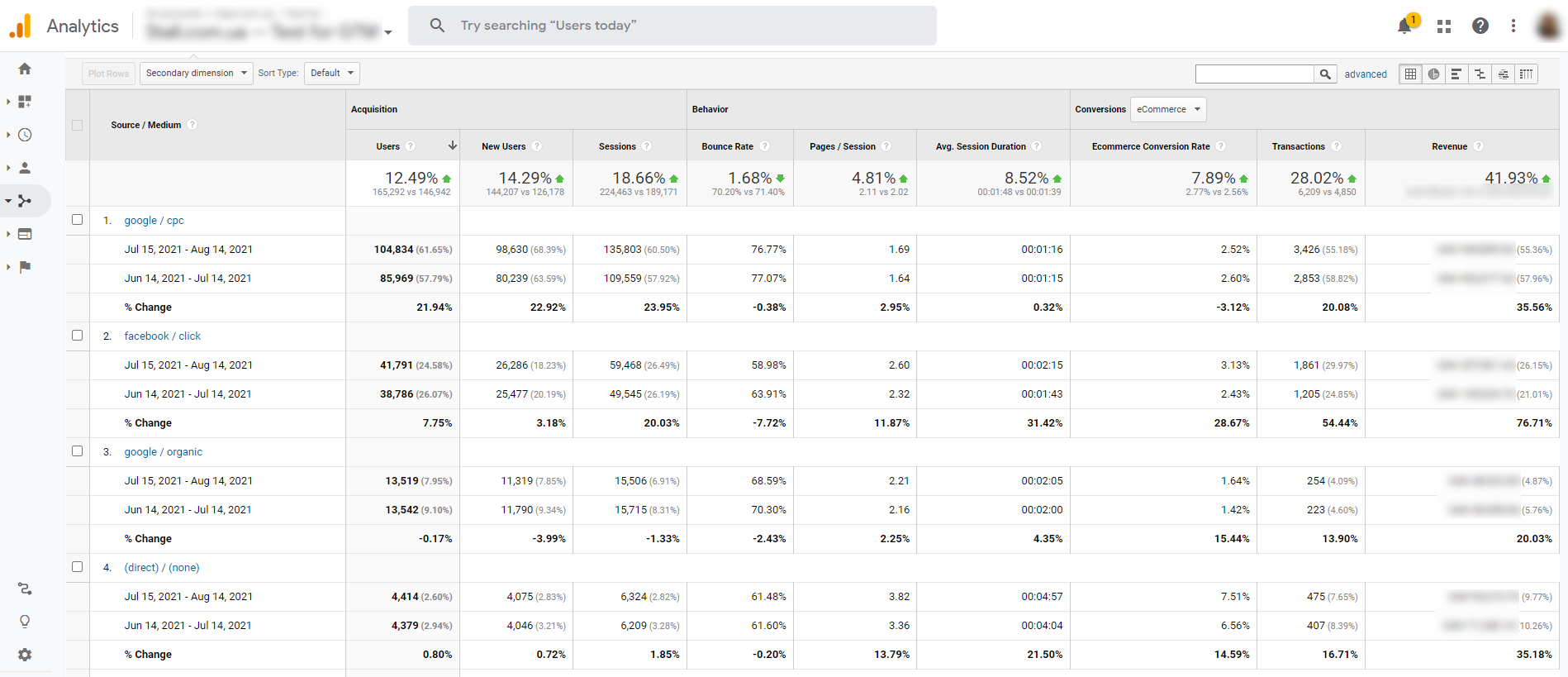Open the google / cpc link
This screenshot has width=1568, height=677.
(x=154, y=220)
